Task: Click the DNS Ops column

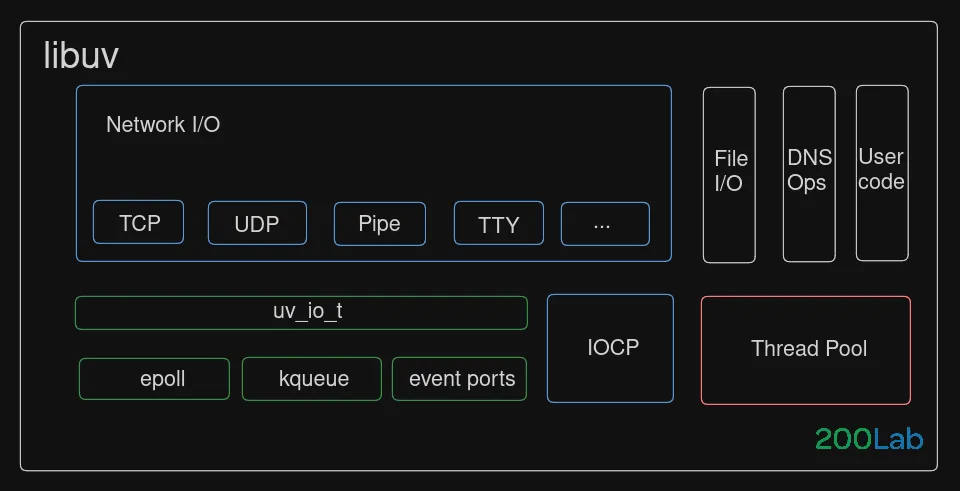Action: point(809,174)
